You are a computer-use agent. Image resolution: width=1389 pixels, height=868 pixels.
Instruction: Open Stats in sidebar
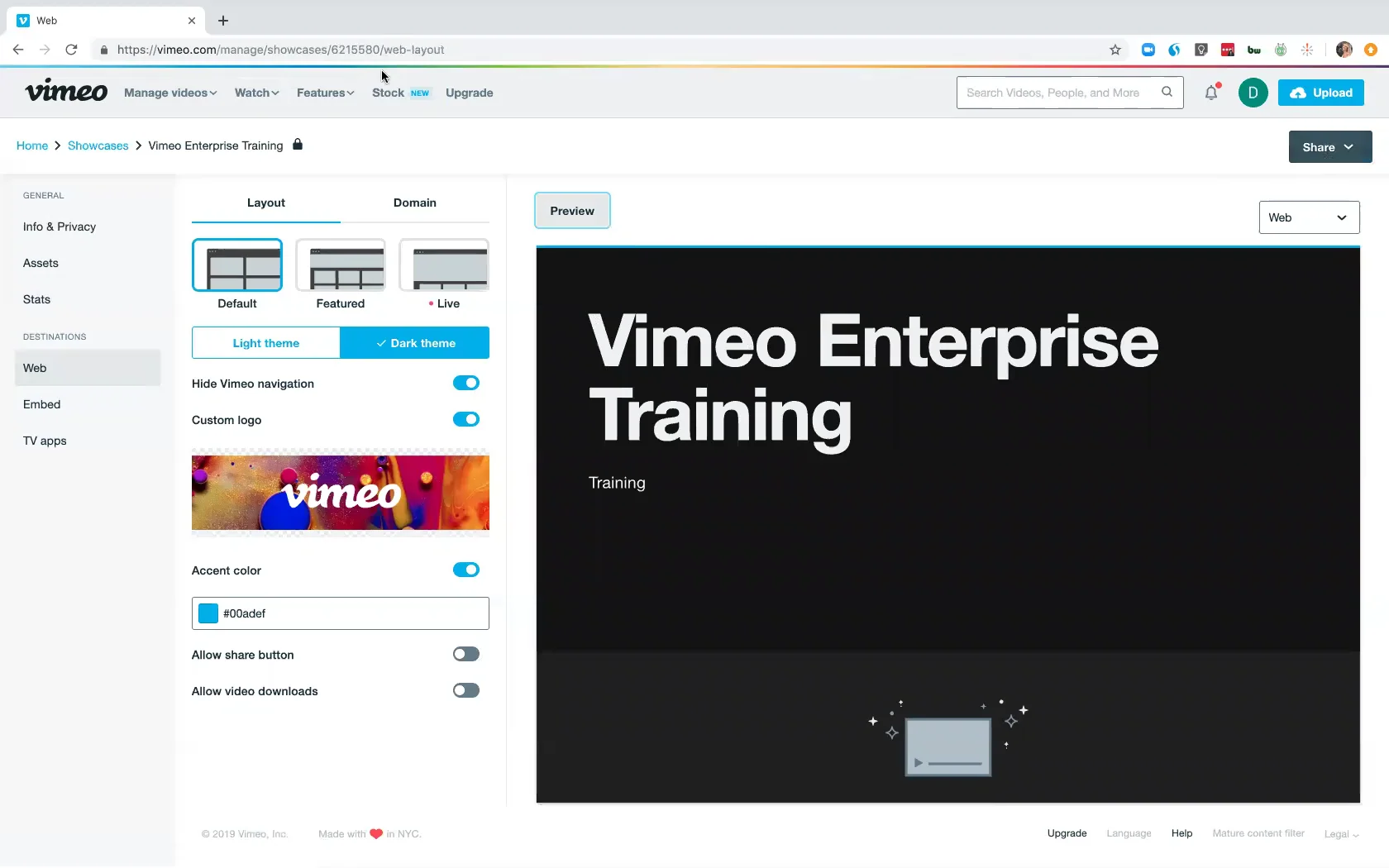[36, 299]
